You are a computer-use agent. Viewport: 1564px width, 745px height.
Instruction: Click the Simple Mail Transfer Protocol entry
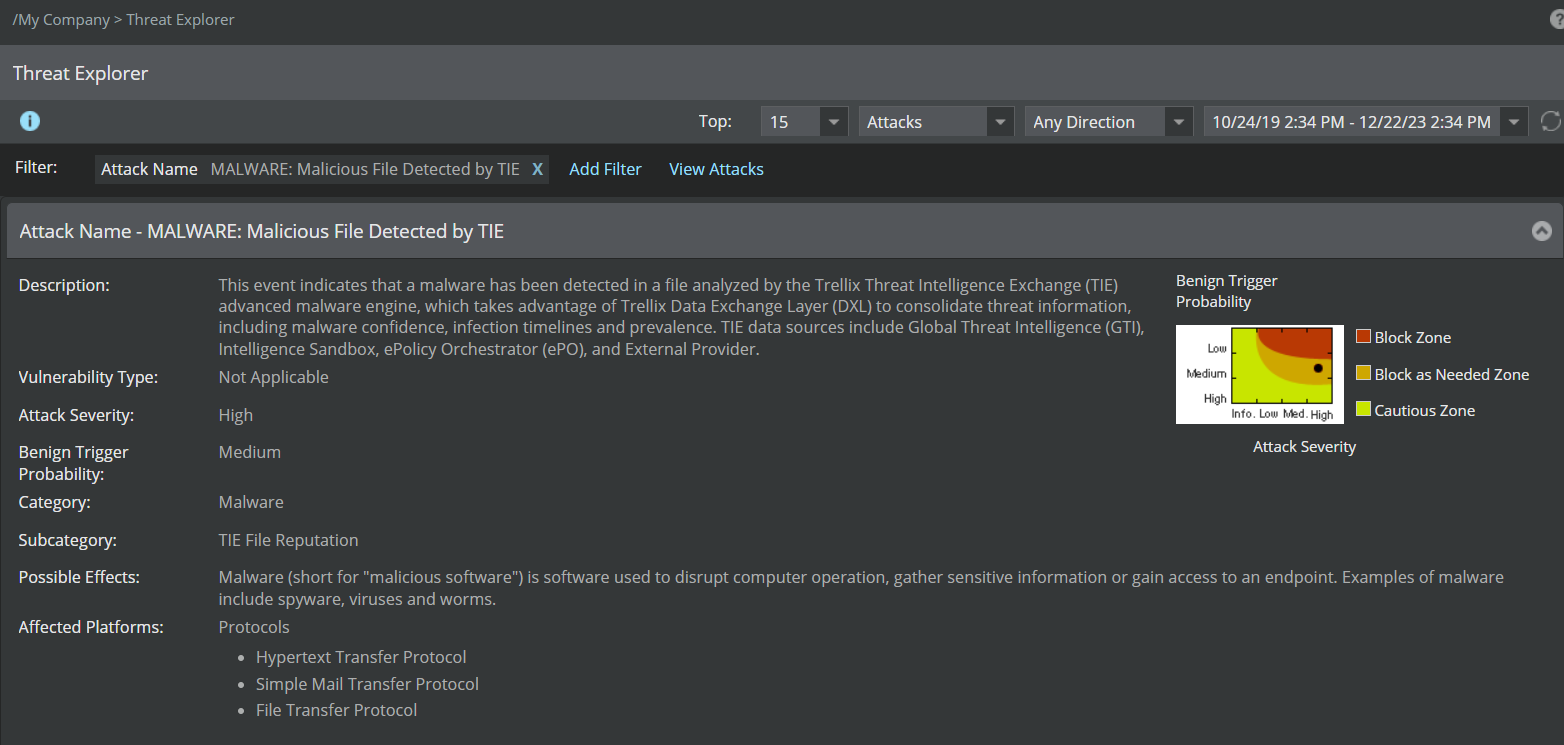click(x=367, y=684)
